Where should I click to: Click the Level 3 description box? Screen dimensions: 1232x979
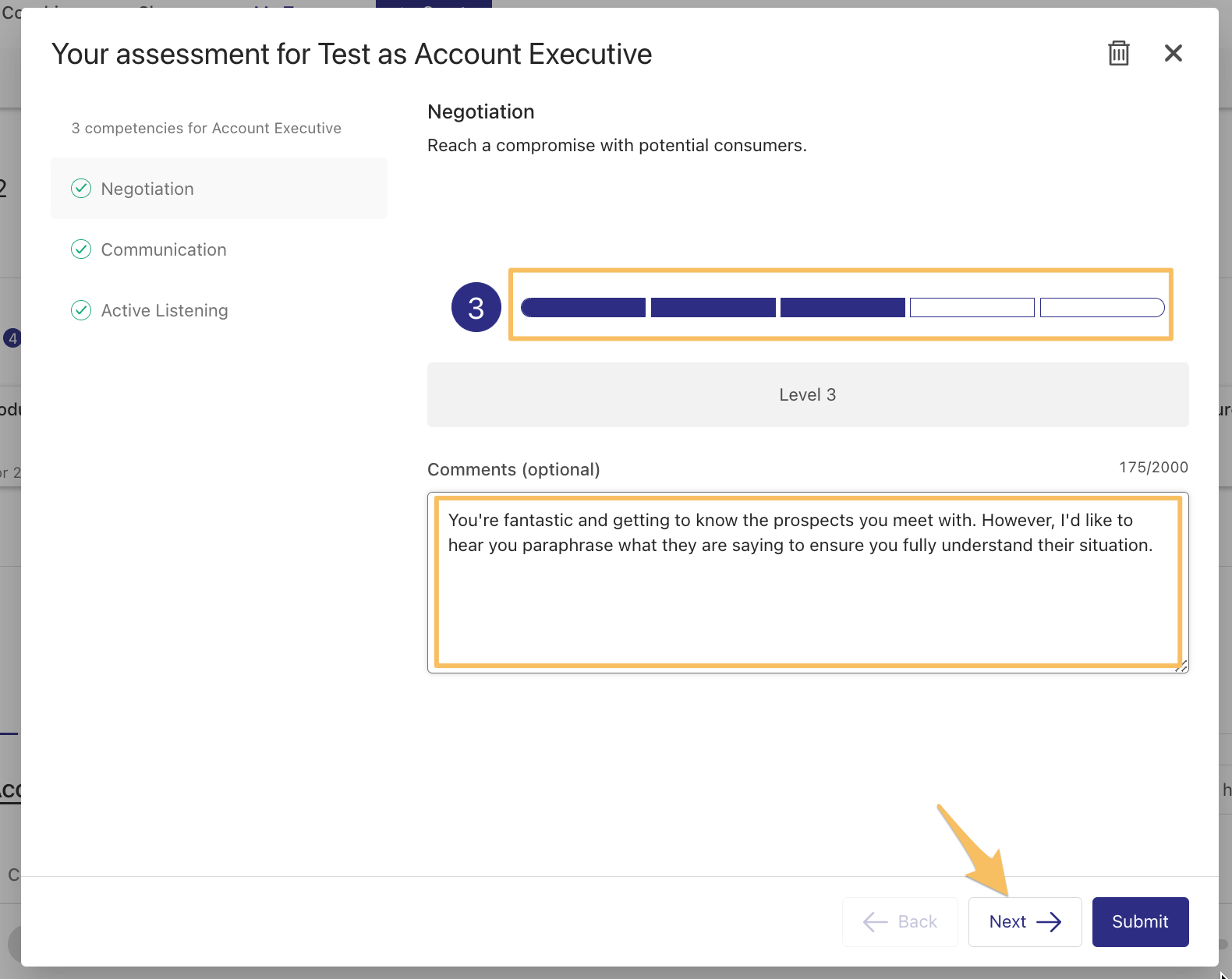click(x=807, y=394)
